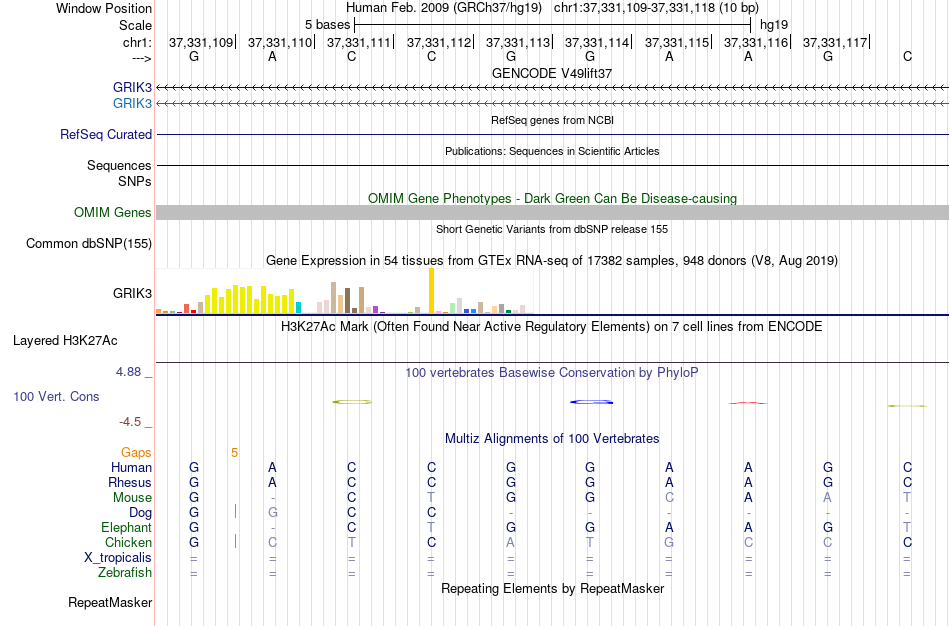Select the Human species label
This screenshot has width=950, height=626.
[131, 468]
